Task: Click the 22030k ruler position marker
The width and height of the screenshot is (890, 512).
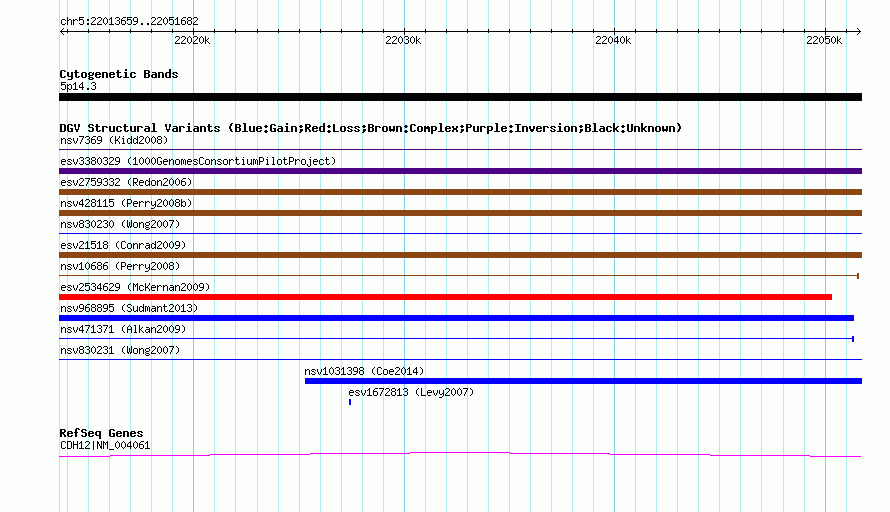Action: point(403,40)
